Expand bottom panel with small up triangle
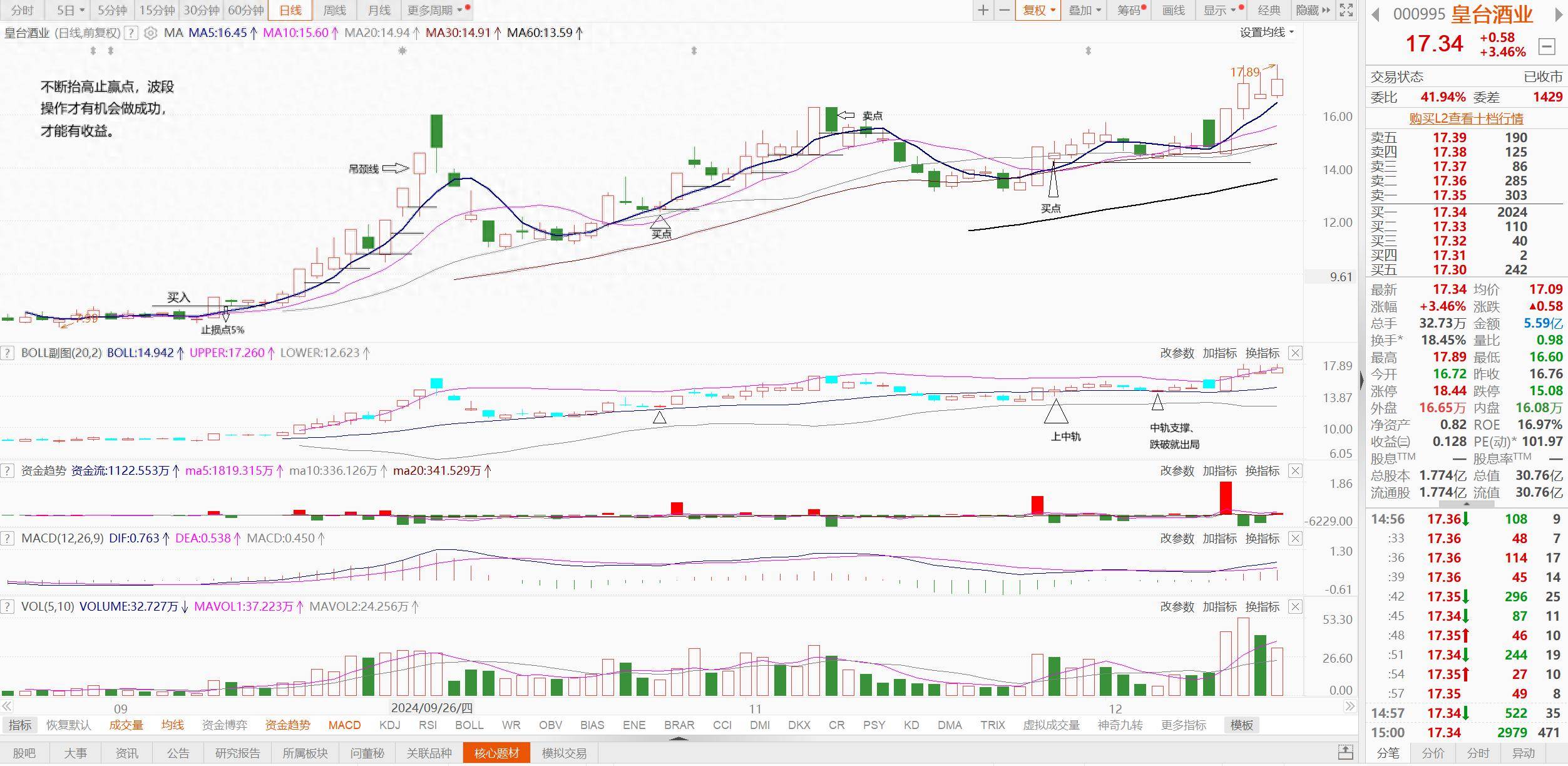 tap(679, 739)
